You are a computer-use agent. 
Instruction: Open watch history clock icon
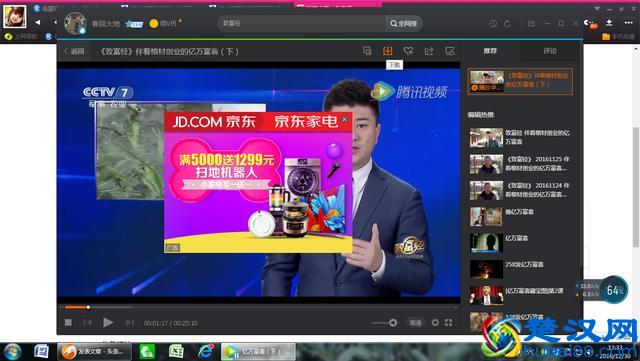click(493, 24)
